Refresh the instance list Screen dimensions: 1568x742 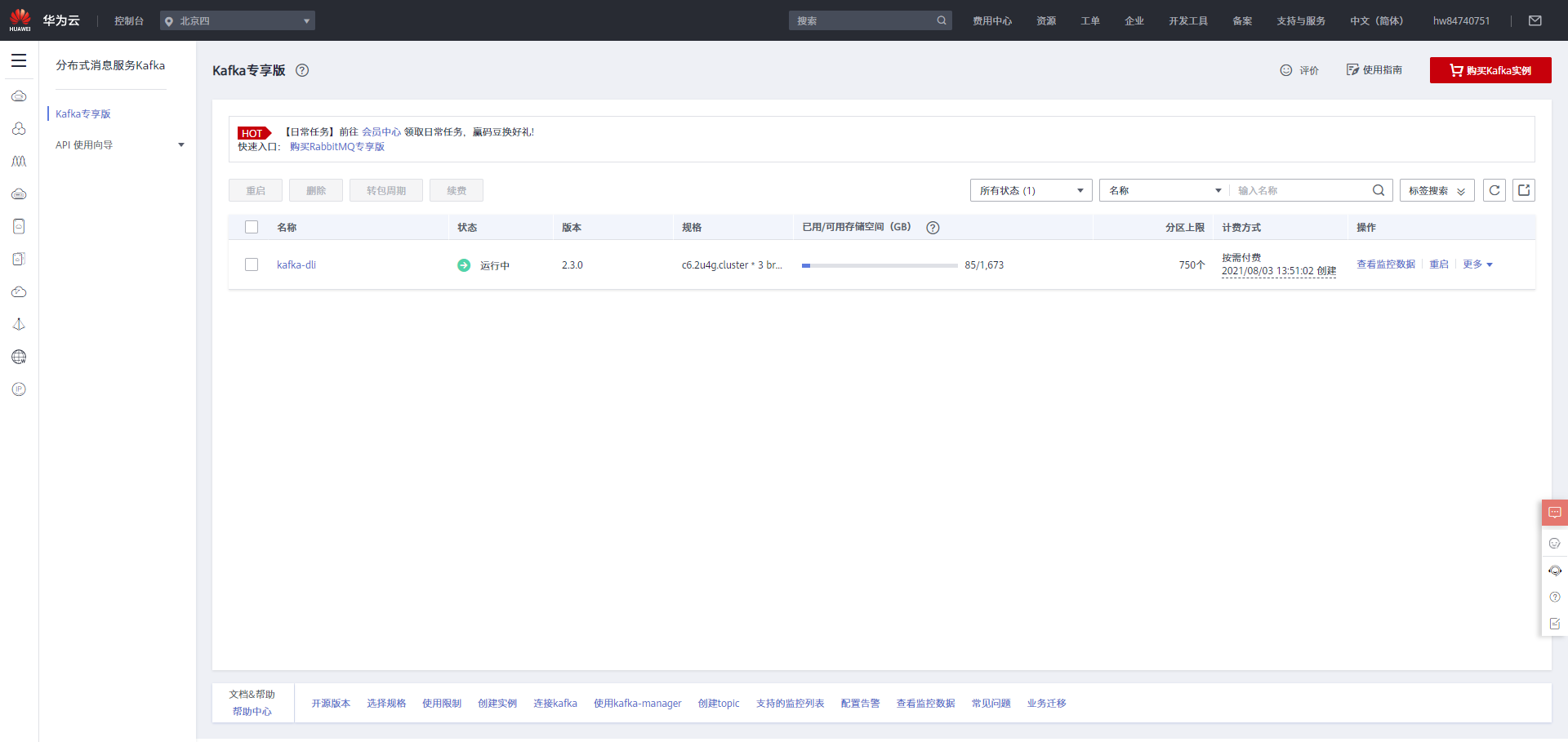1494,190
